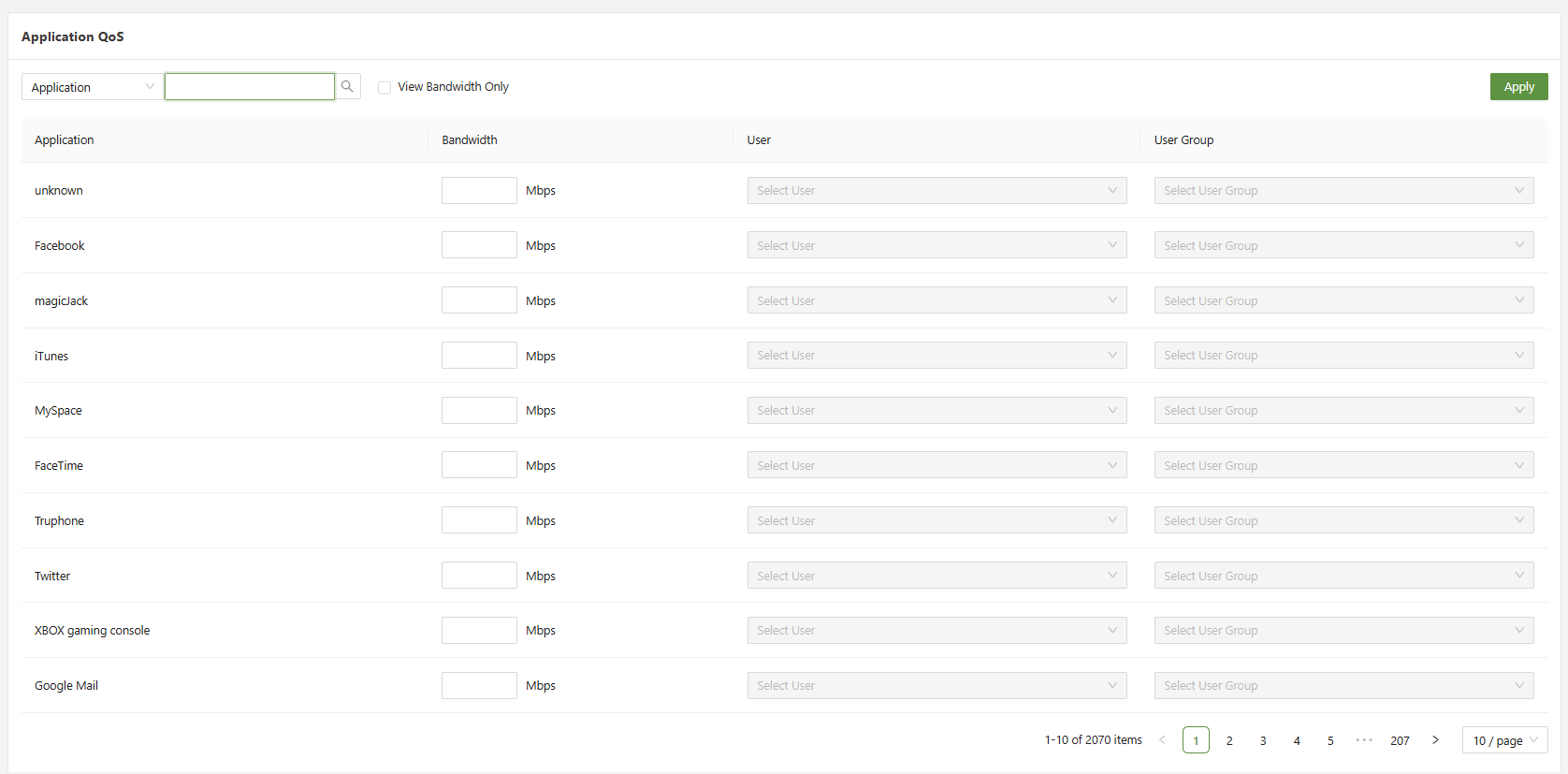Enable View Bandwidth Only checkbox
Screen dimensions: 1568x774
click(x=385, y=87)
